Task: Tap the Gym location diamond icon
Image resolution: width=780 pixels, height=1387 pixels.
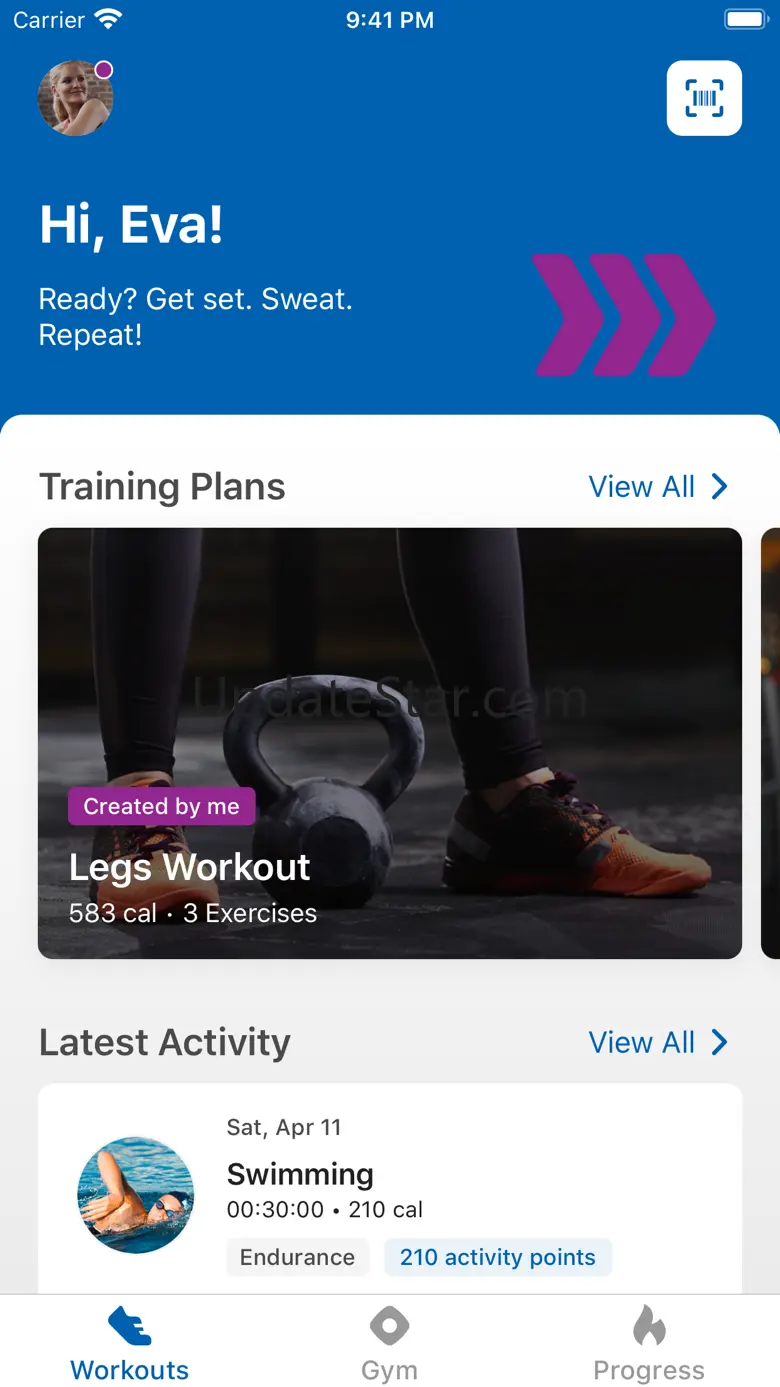Action: coord(389,1327)
